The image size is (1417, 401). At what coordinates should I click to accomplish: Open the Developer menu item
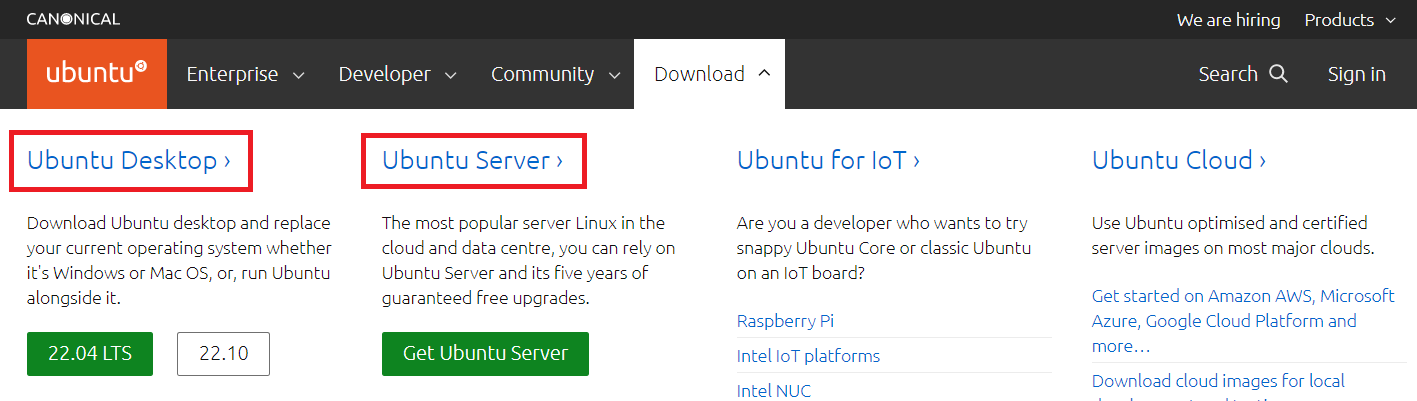pos(397,74)
